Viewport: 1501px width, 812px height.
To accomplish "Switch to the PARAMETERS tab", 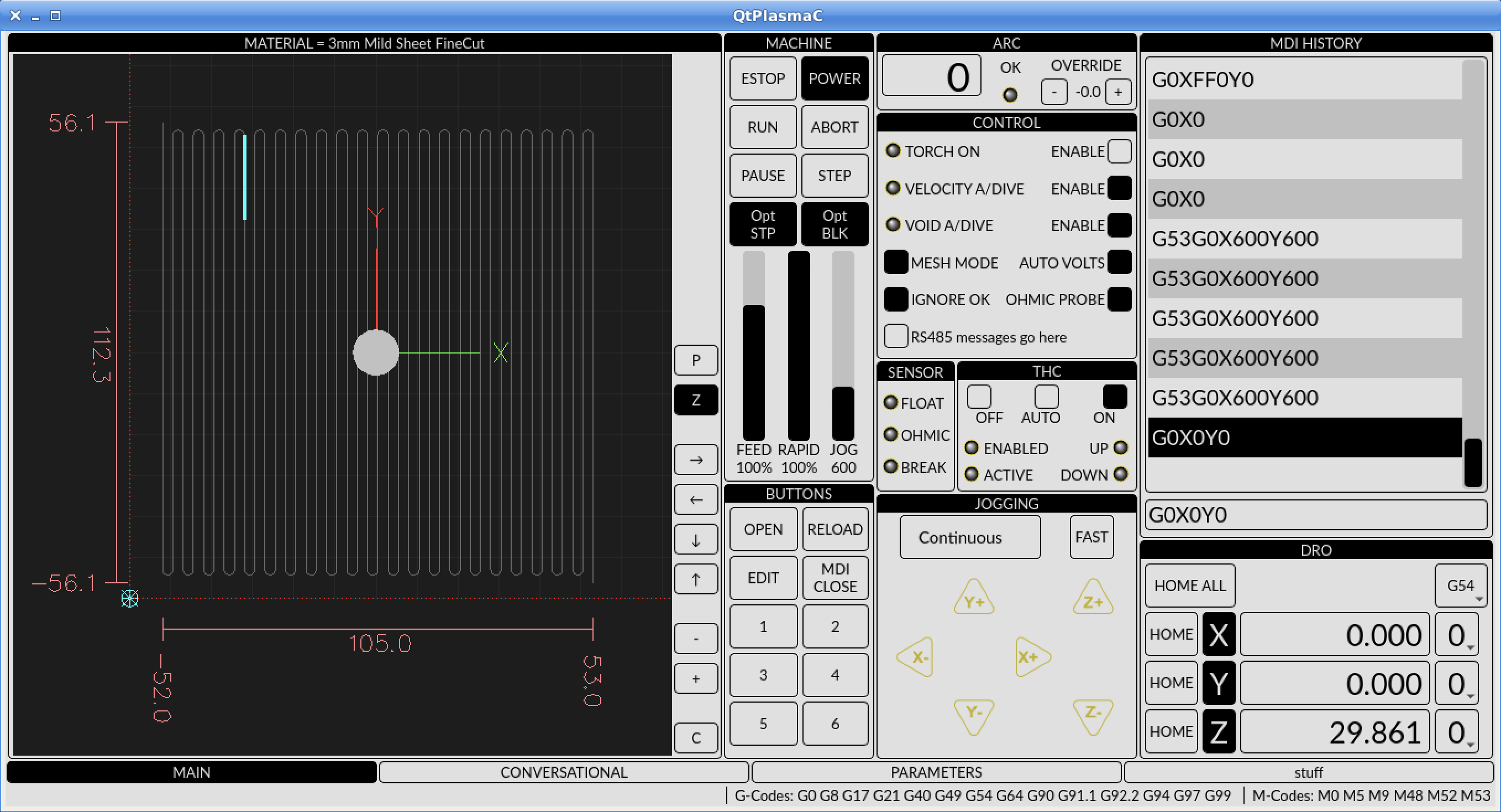I will [x=936, y=772].
